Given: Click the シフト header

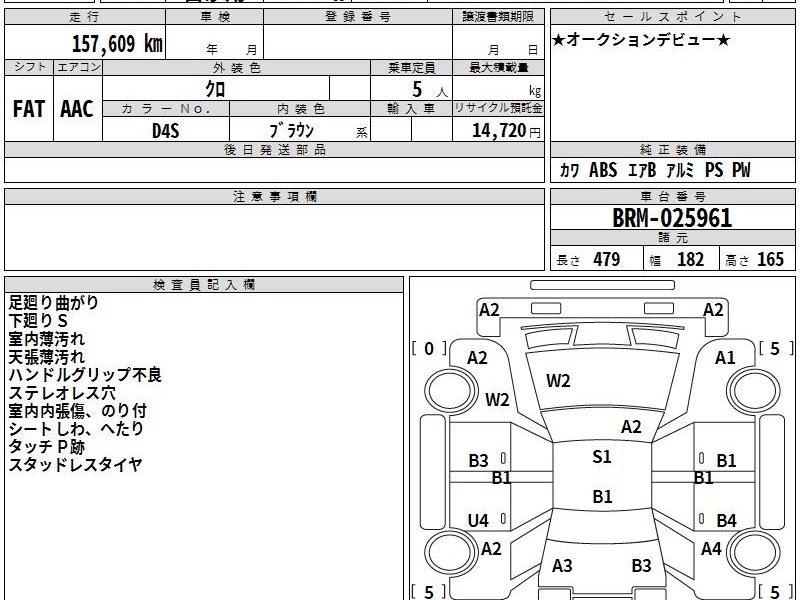Looking at the screenshot, I should click(29, 67).
